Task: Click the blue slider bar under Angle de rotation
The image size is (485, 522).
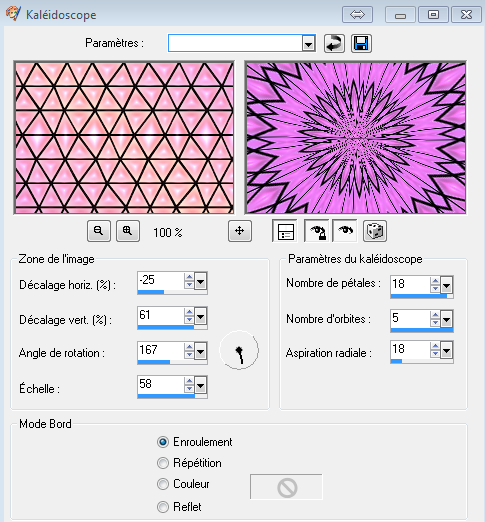Action: pyautogui.click(x=172, y=362)
